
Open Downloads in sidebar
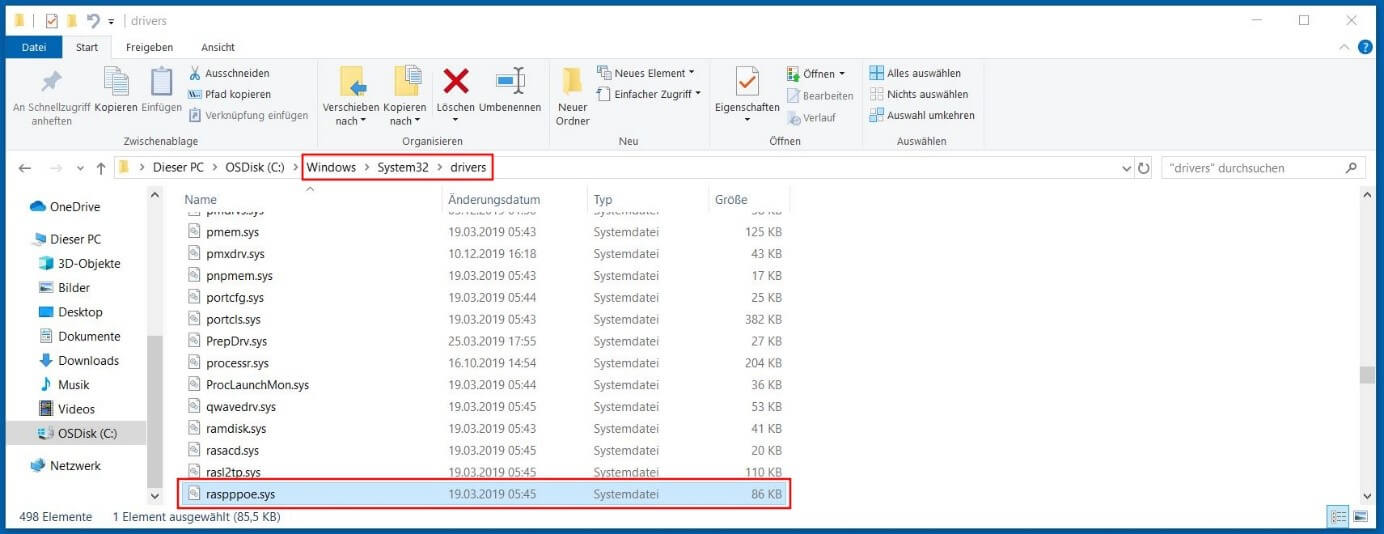pyautogui.click(x=78, y=360)
